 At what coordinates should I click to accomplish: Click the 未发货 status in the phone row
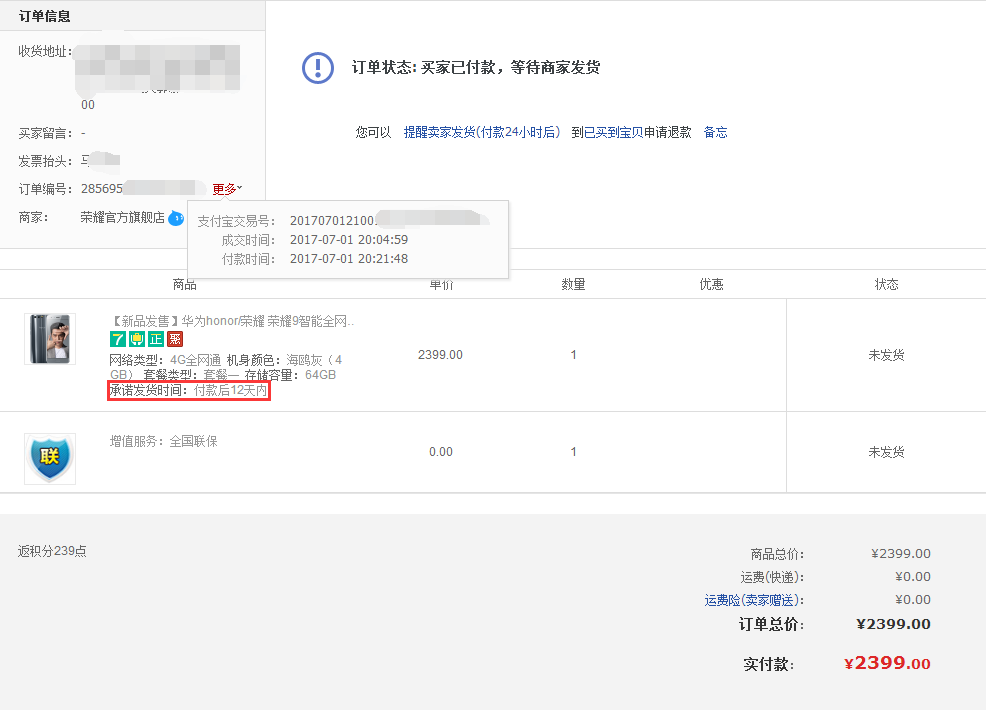click(x=886, y=355)
